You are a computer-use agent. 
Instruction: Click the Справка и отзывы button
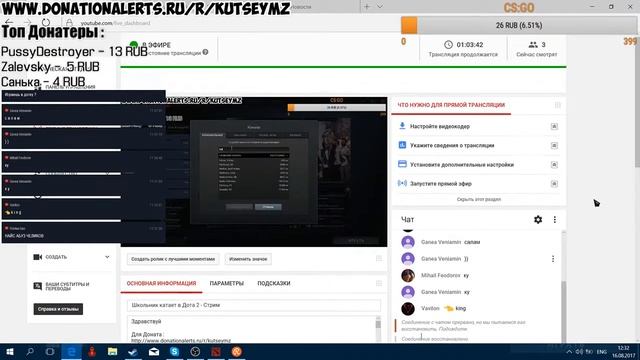(x=58, y=309)
